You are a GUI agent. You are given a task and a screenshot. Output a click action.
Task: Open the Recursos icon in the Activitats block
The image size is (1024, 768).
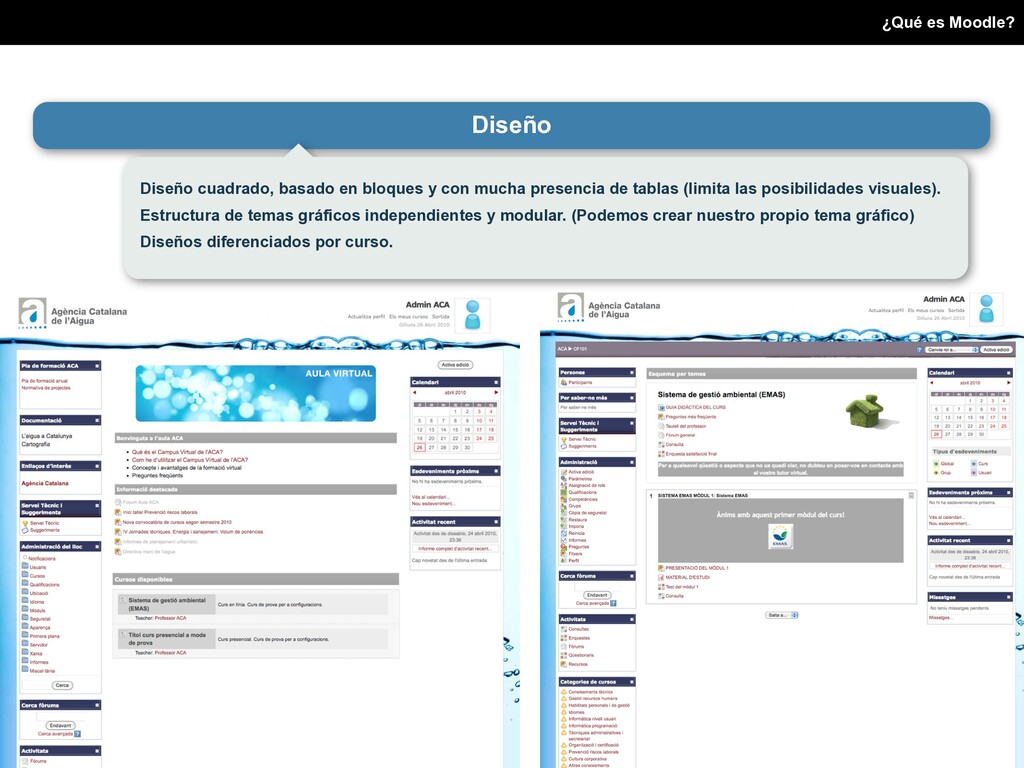click(564, 664)
